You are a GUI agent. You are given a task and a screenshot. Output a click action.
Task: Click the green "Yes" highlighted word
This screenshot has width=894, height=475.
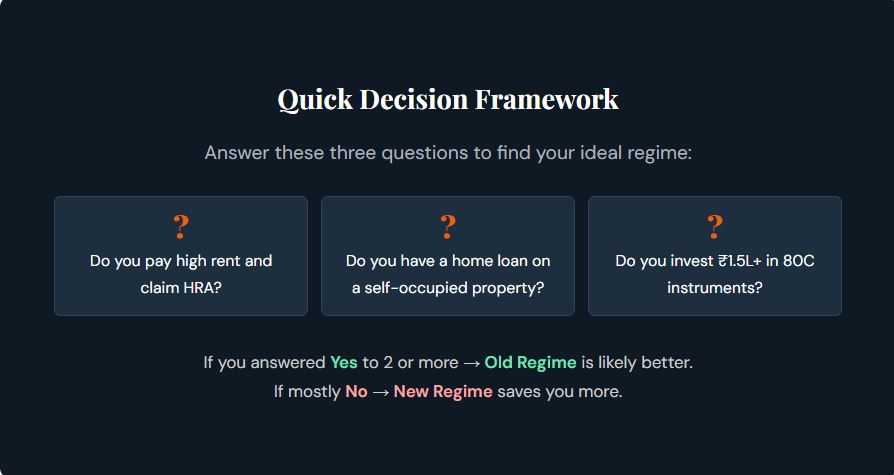coord(344,362)
